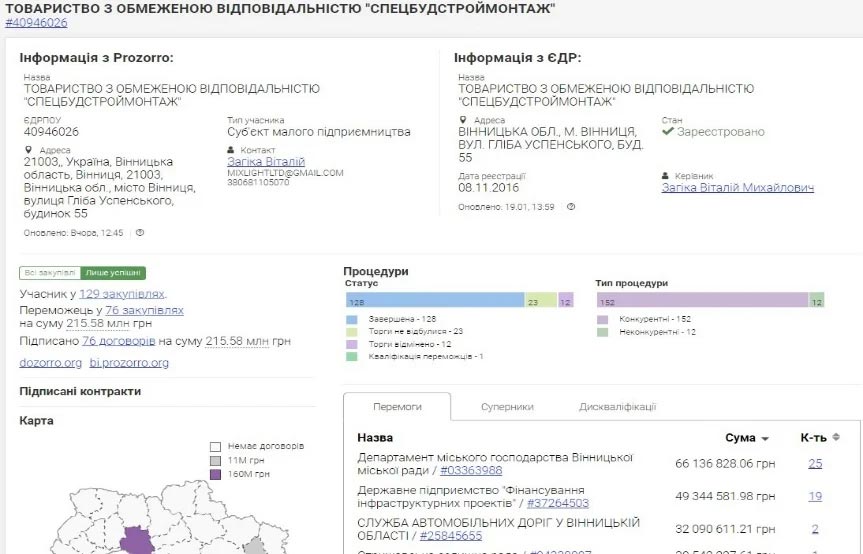
Task: Switch to the Суперники tab
Action: (507, 407)
